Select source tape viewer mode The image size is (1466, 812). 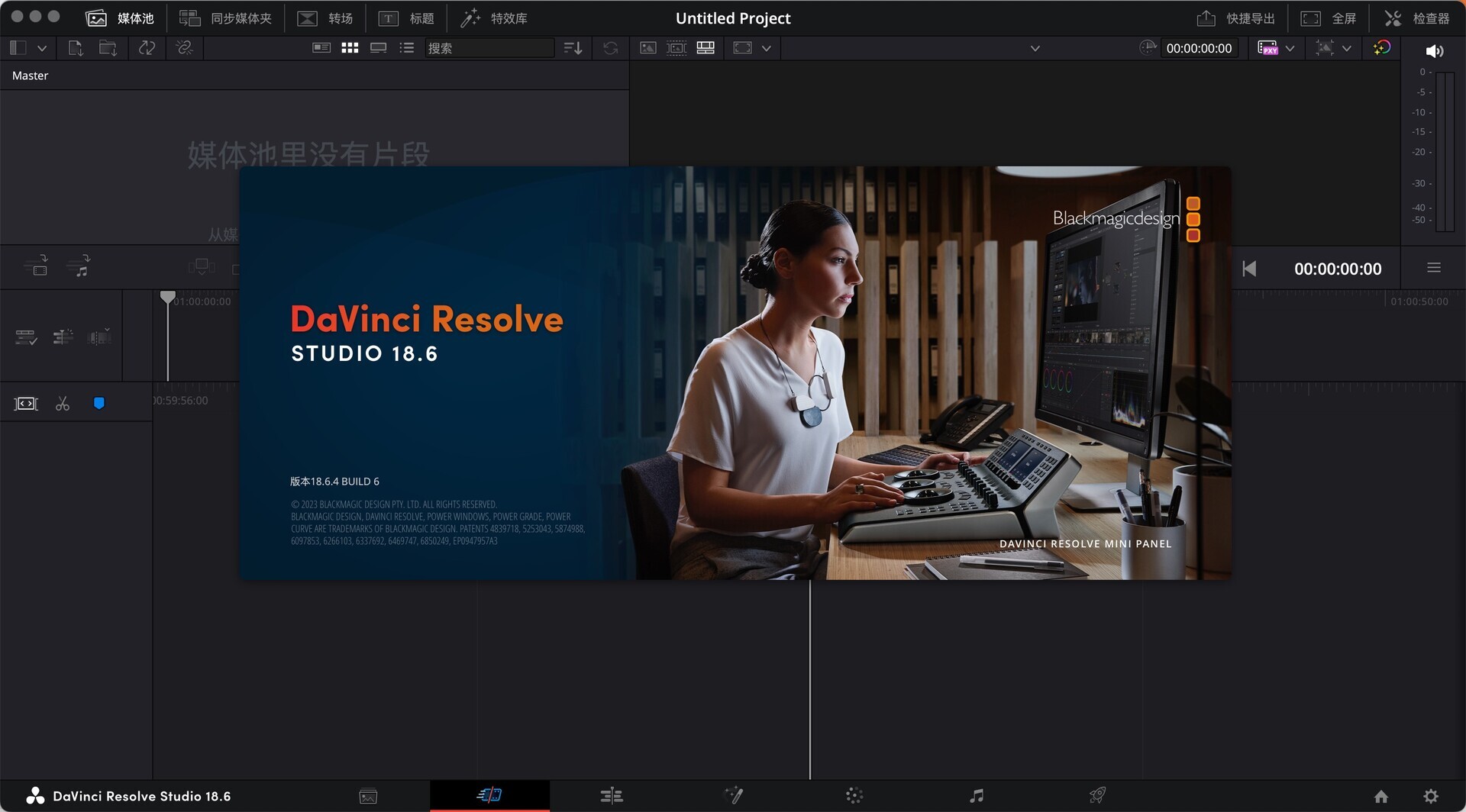click(x=676, y=47)
